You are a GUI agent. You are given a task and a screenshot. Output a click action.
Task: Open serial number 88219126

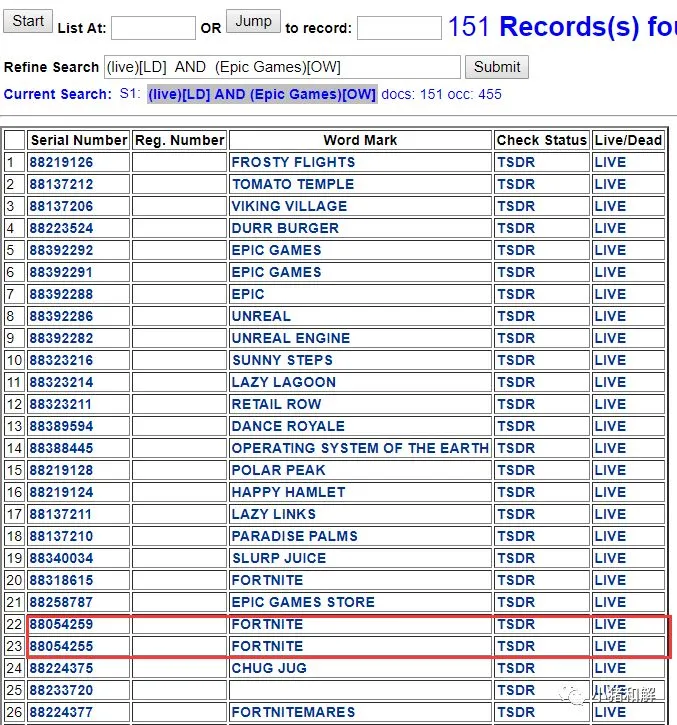[61, 162]
